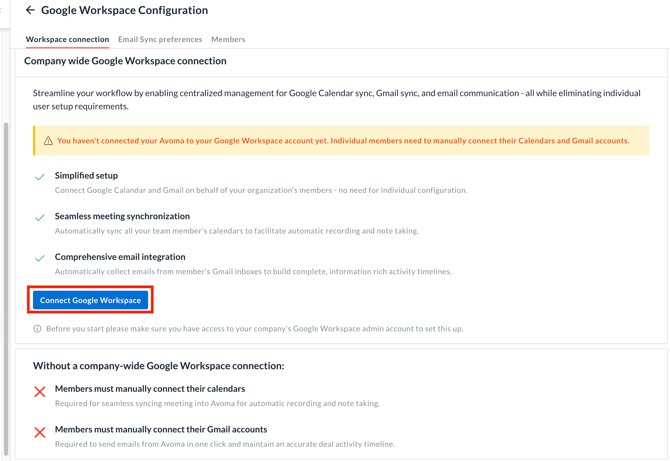Click the Company wide Google Workspace connection heading
The height and width of the screenshot is (461, 670).
[x=125, y=61]
